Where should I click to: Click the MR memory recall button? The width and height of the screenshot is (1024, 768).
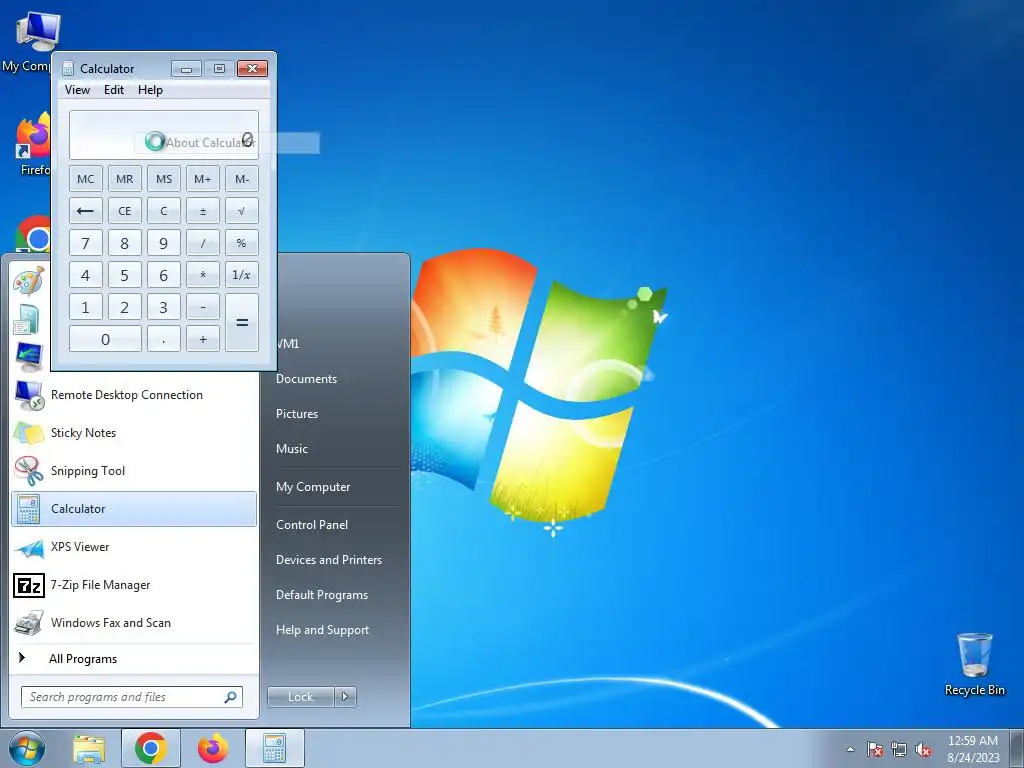[x=125, y=179]
